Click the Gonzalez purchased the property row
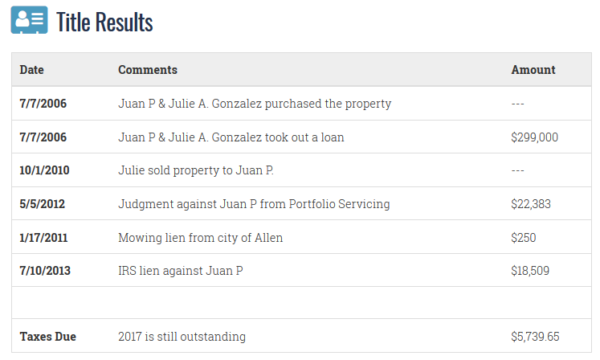The image size is (600, 360). tap(302, 103)
